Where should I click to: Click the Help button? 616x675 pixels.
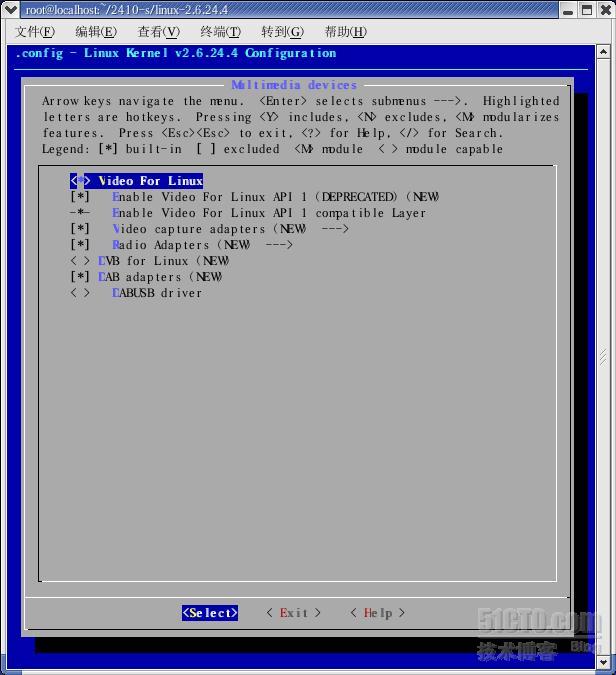[378, 613]
